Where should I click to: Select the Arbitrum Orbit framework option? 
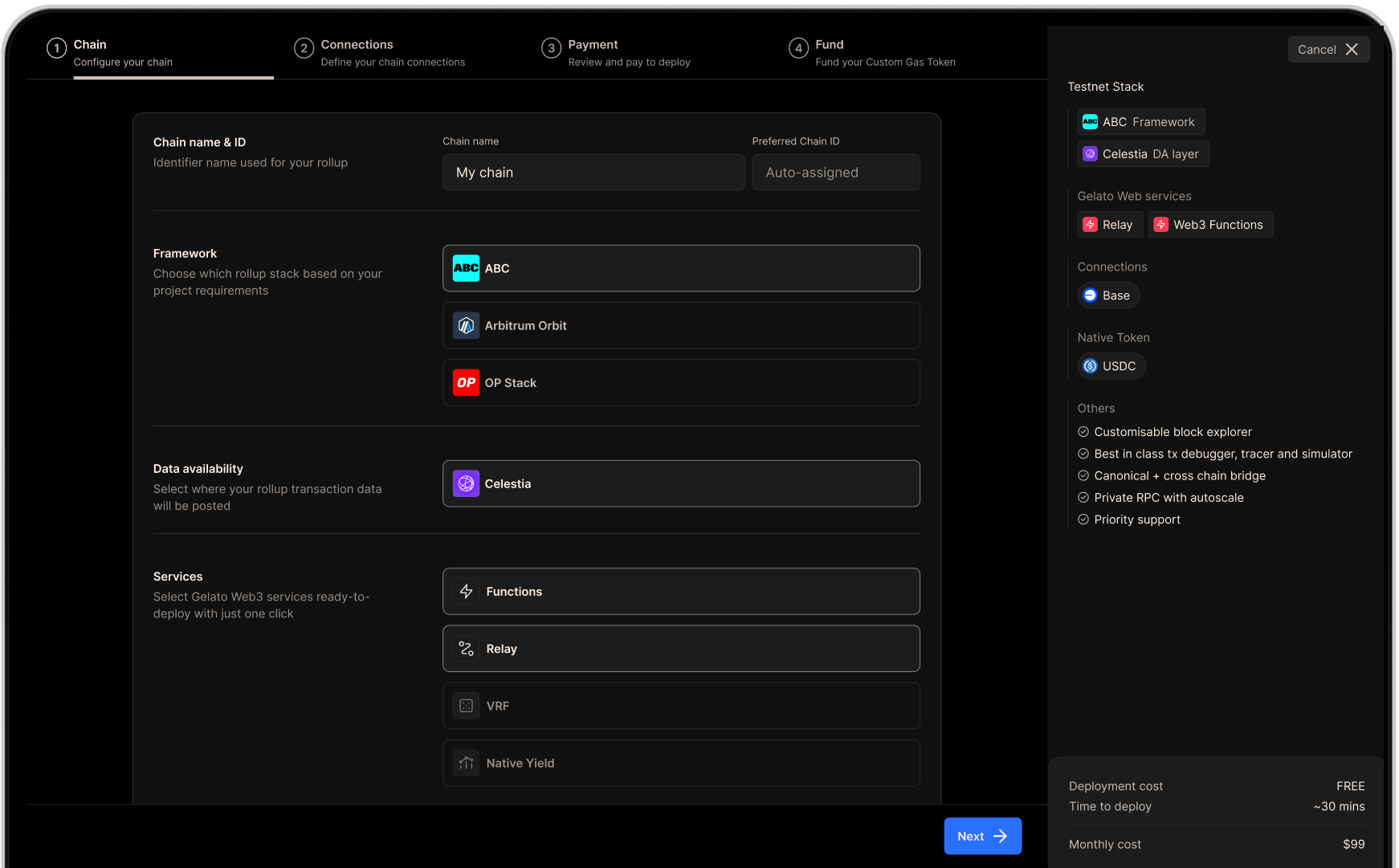pos(681,325)
